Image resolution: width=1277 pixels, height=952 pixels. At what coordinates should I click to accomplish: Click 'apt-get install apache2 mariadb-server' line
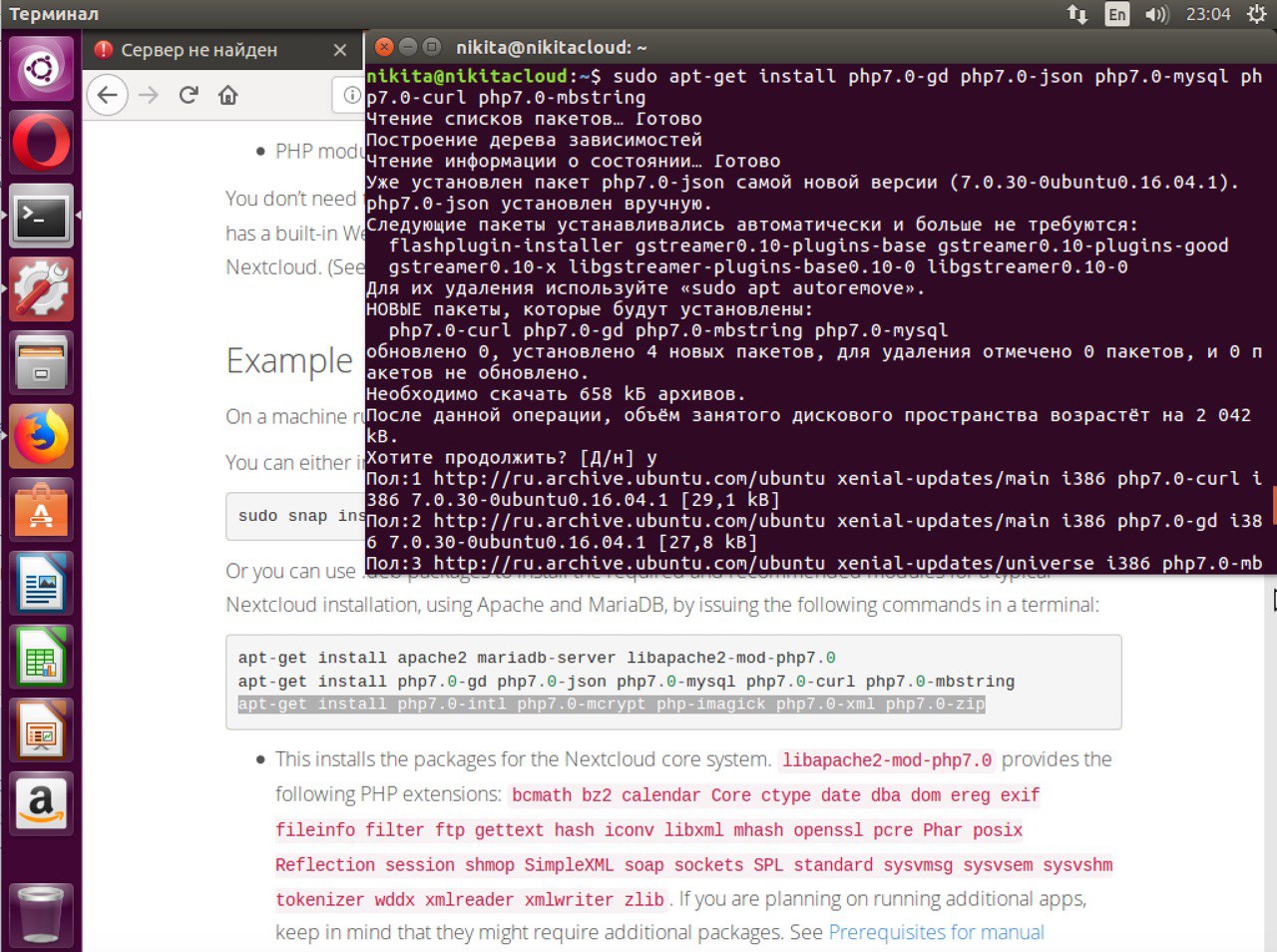pos(537,658)
